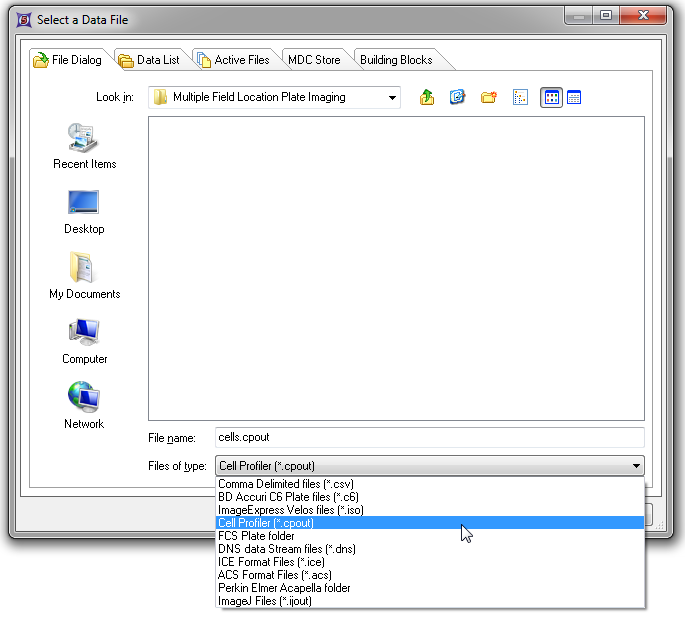685x619 pixels.
Task: Switch to list view icon
Action: pyautogui.click(x=520, y=97)
